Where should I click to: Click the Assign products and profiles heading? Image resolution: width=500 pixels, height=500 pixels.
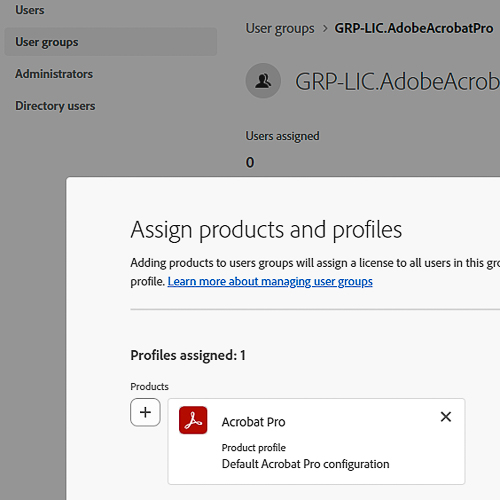[x=266, y=230]
